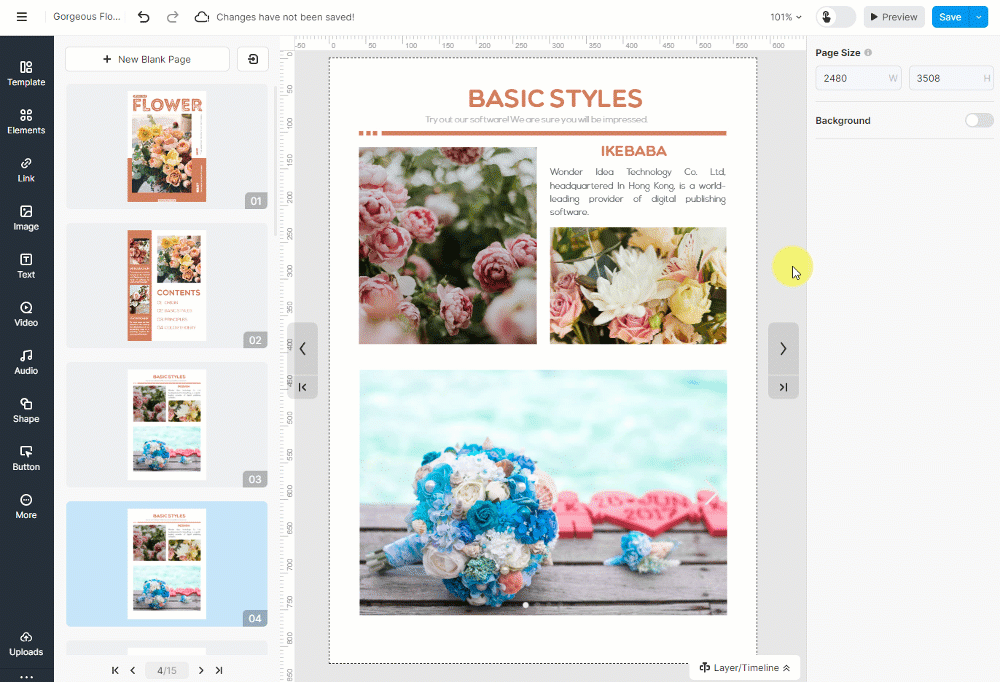Go to first page in bottom pager
Image resolution: width=1000 pixels, height=682 pixels.
pyautogui.click(x=115, y=670)
